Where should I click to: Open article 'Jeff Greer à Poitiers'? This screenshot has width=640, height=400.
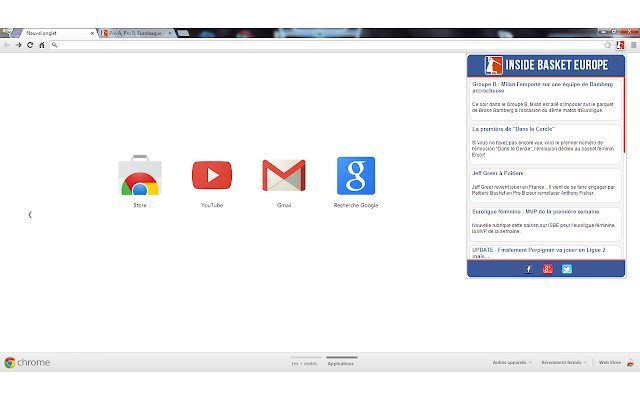(498, 173)
